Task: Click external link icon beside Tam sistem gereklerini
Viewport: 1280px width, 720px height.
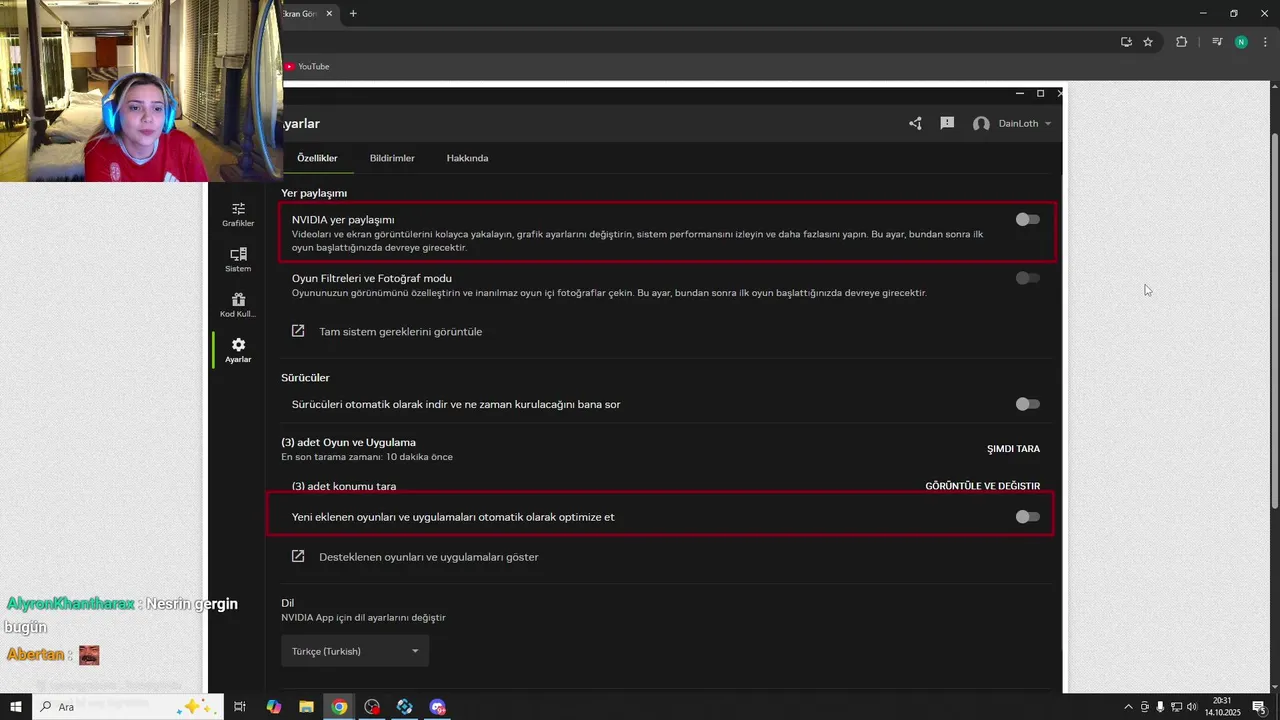Action: coord(298,331)
